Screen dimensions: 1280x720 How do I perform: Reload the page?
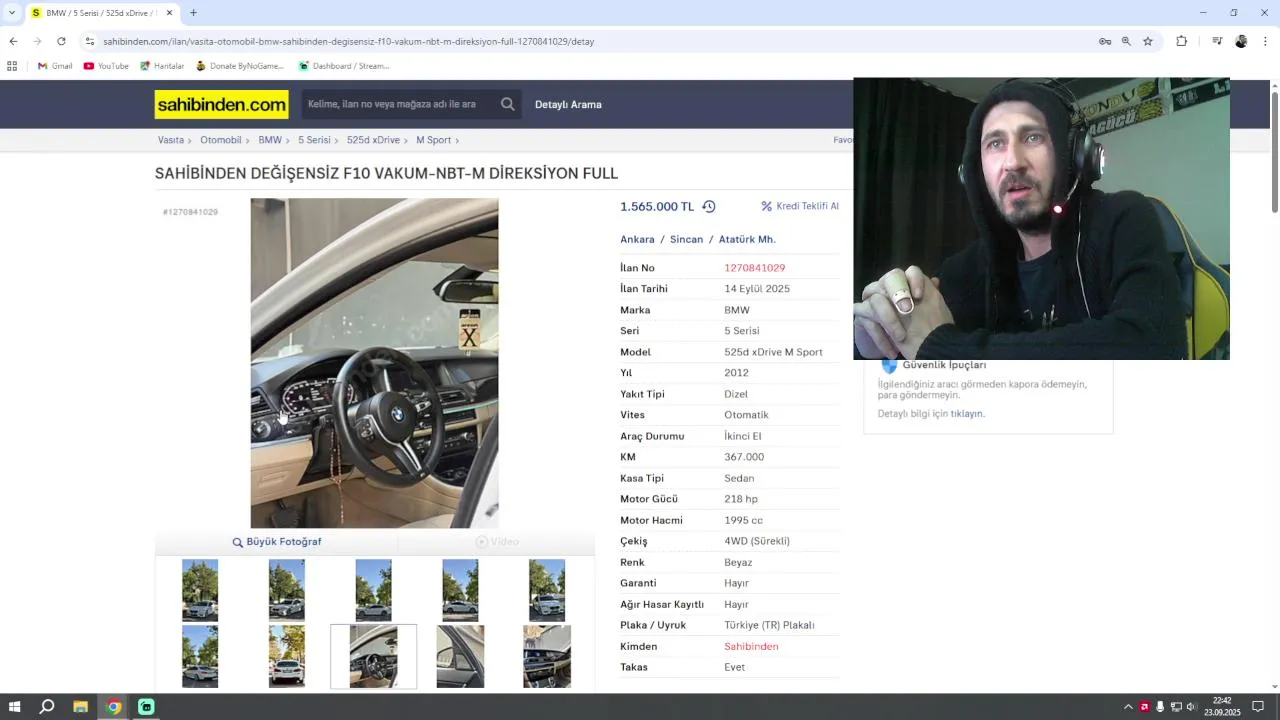point(61,41)
